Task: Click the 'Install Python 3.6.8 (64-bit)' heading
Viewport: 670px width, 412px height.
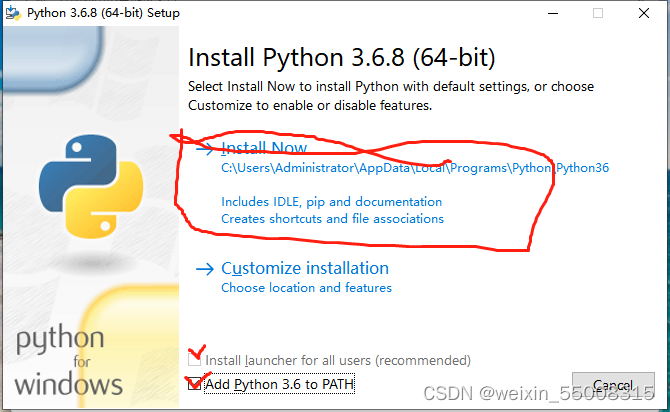Action: 341,58
